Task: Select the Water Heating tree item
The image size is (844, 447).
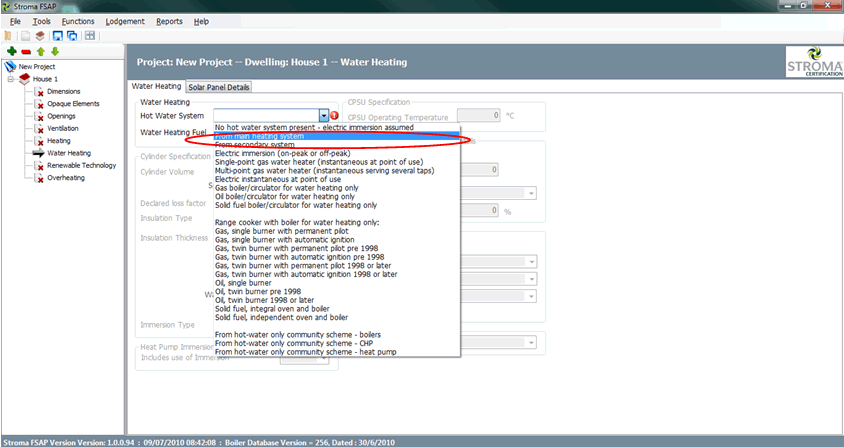Action: pyautogui.click(x=69, y=153)
